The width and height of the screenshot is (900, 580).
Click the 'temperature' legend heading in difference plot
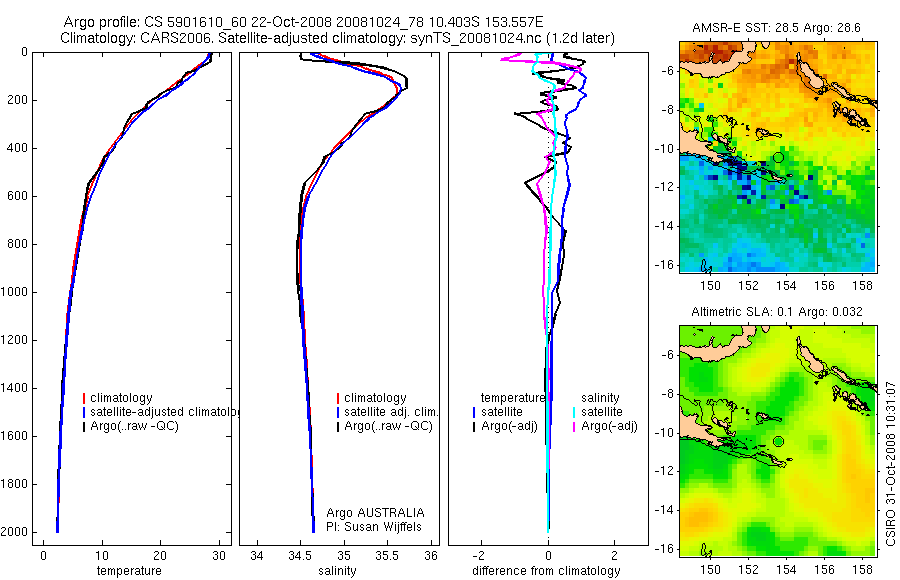pos(513,397)
